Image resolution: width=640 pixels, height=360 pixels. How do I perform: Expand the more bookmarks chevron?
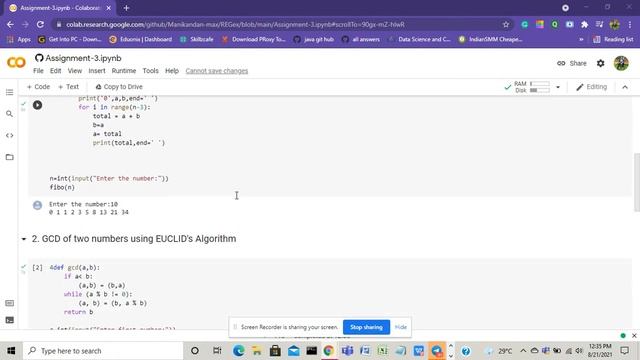pos(581,40)
